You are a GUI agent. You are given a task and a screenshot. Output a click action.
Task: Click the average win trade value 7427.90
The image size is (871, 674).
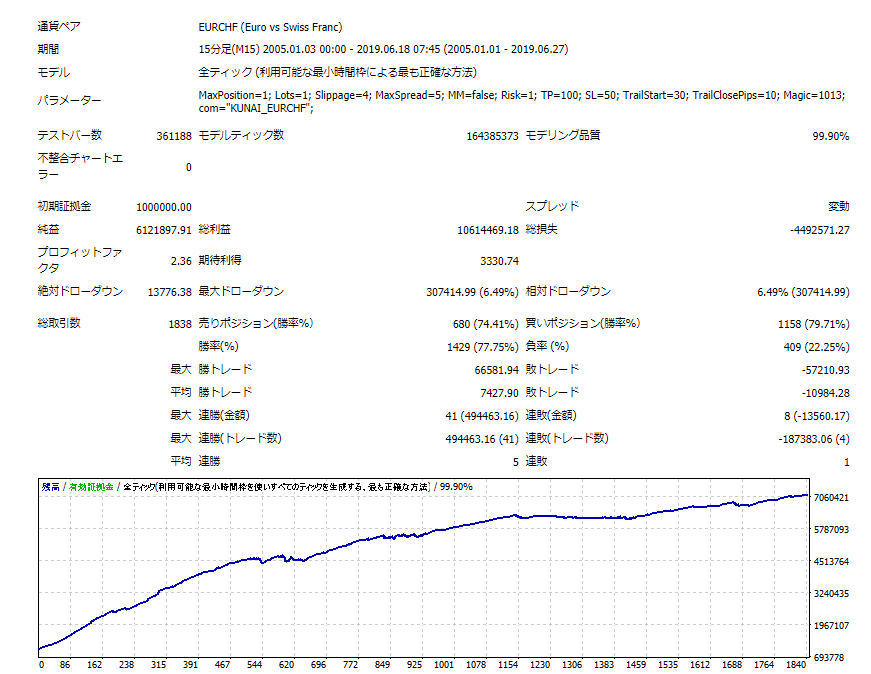(499, 393)
